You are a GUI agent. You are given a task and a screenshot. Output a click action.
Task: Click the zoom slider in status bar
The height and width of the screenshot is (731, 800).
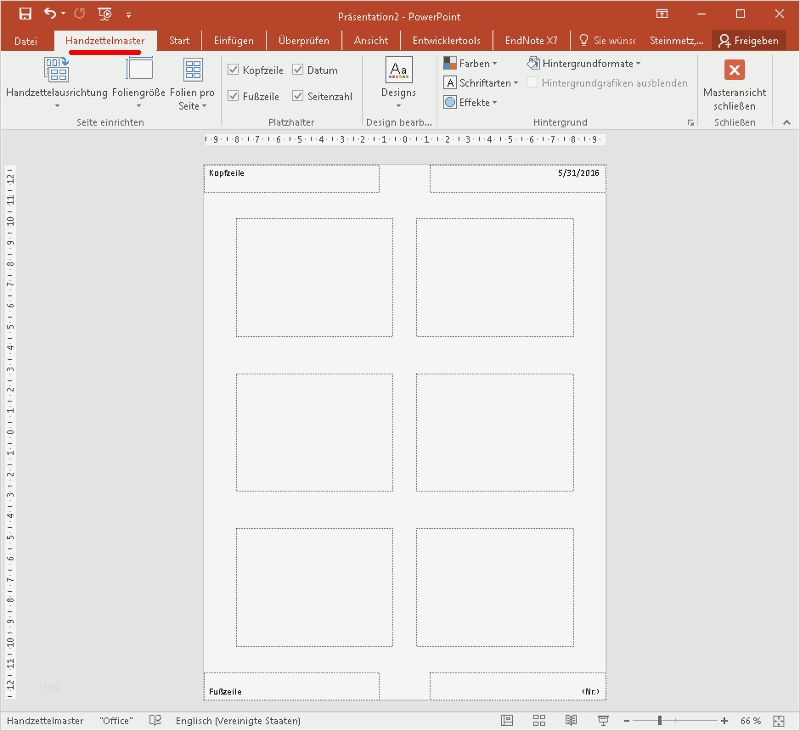(x=660, y=720)
